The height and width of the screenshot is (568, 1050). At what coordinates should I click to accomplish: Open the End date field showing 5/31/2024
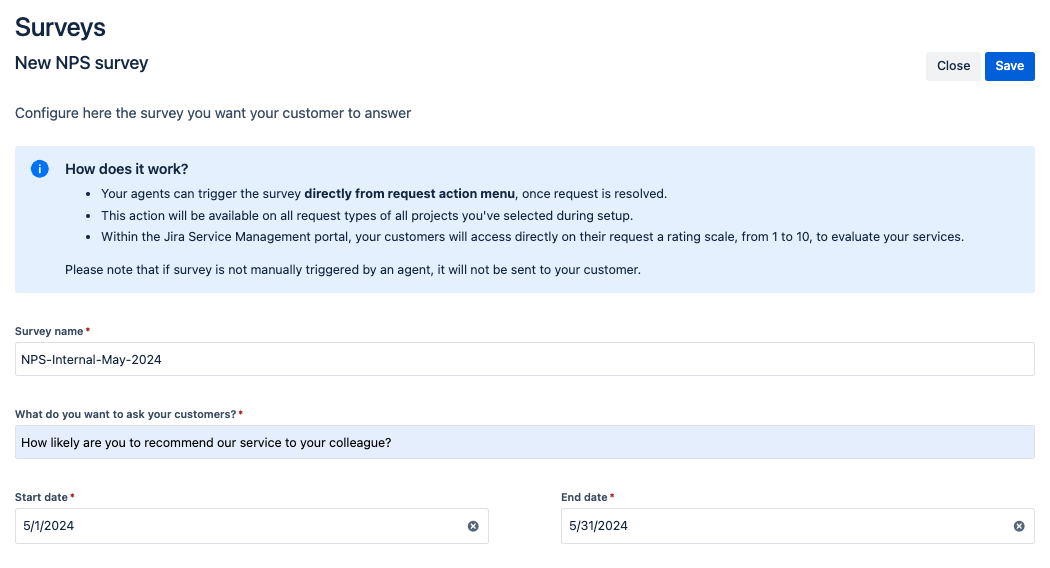[x=785, y=526]
